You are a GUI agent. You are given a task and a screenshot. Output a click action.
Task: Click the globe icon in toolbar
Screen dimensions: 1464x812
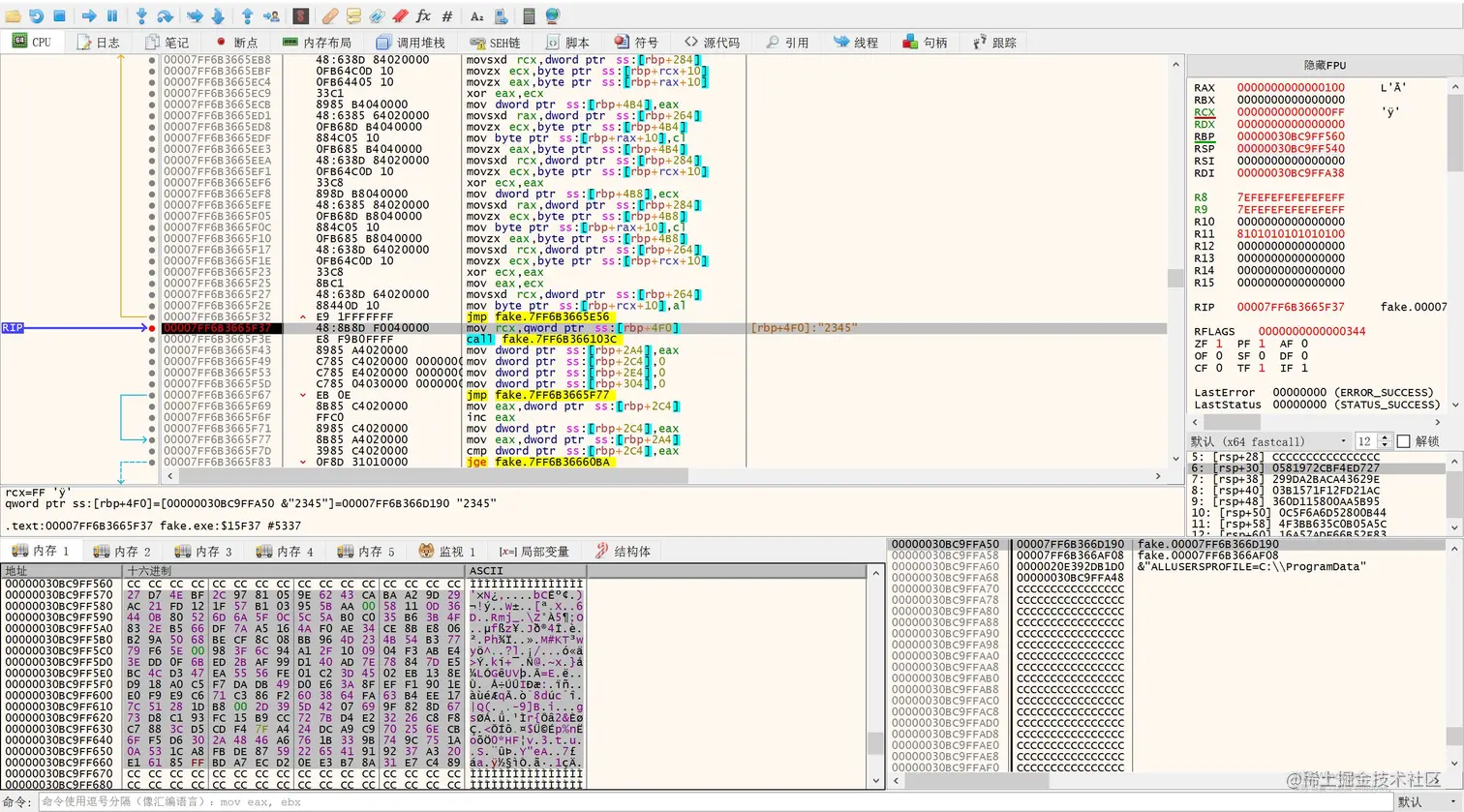(x=552, y=16)
